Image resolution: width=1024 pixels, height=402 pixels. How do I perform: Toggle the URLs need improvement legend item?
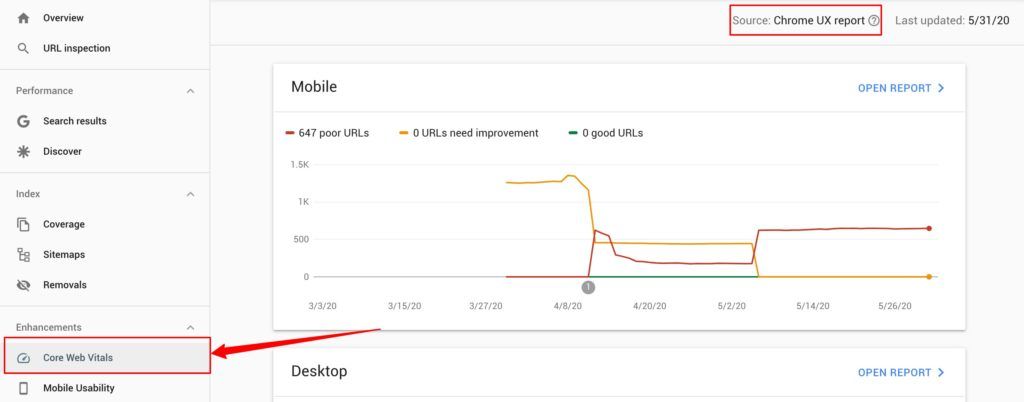point(469,133)
